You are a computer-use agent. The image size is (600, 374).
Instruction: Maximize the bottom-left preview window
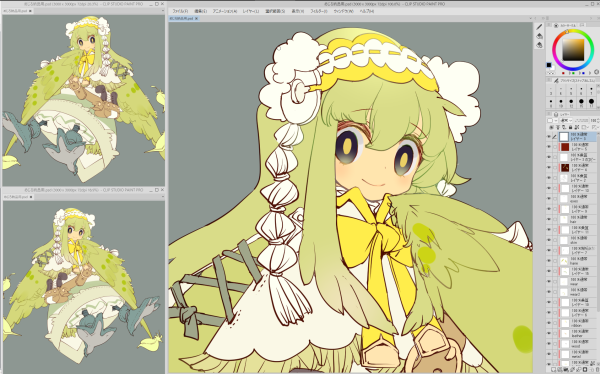[157, 189]
